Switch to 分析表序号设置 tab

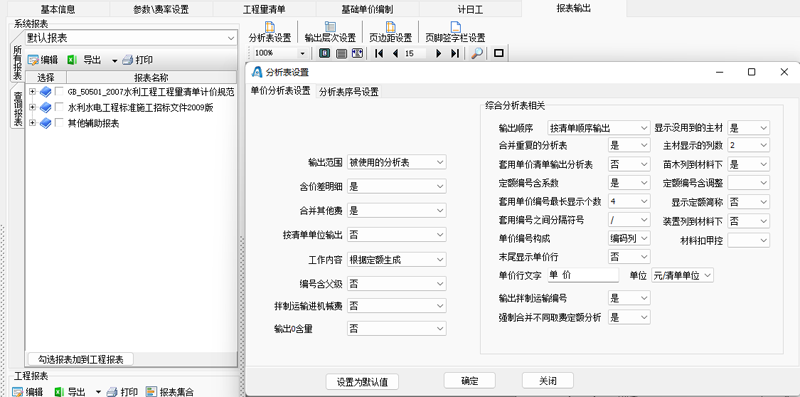pyautogui.click(x=349, y=92)
